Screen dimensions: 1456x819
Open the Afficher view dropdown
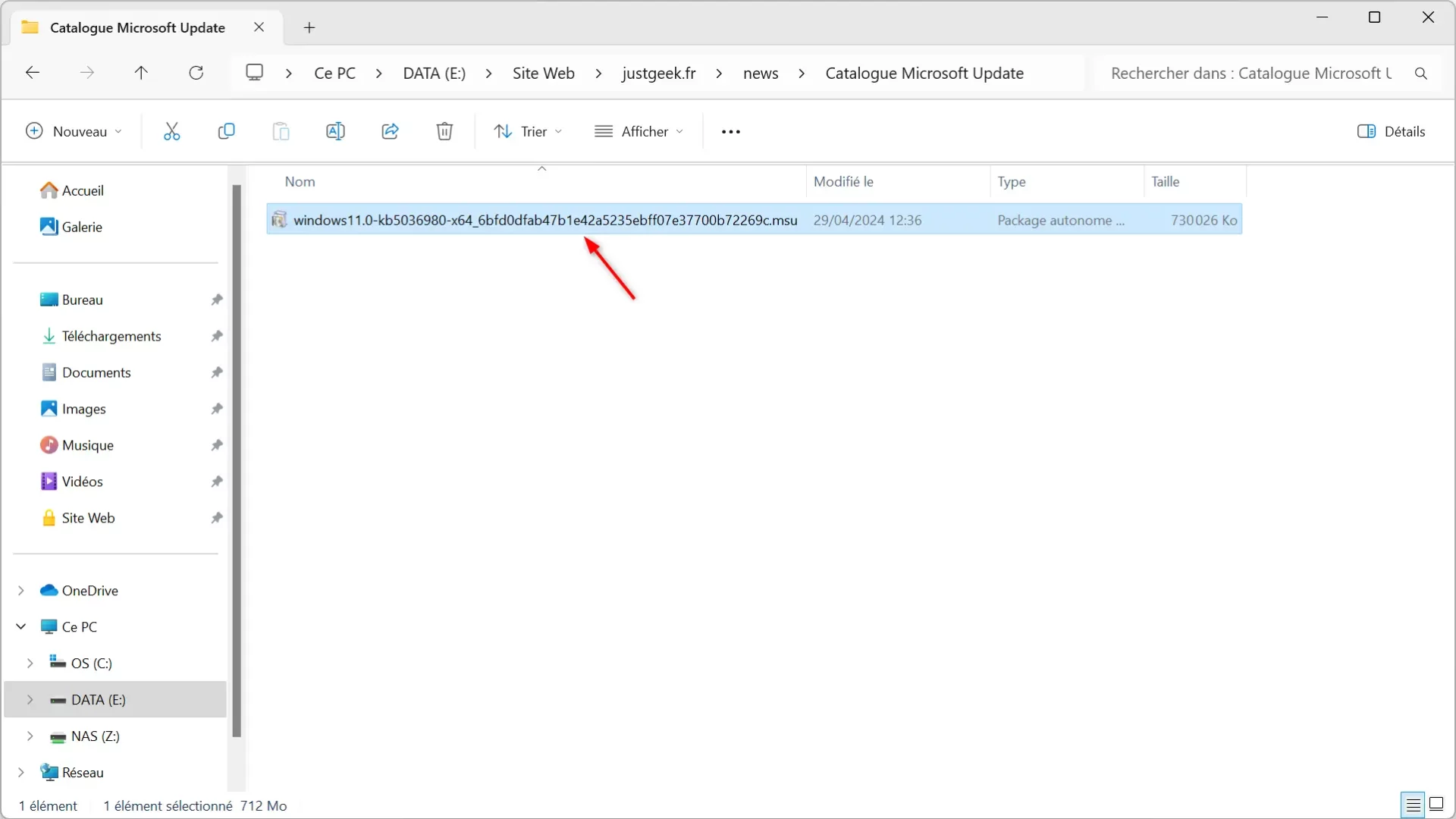click(x=639, y=131)
